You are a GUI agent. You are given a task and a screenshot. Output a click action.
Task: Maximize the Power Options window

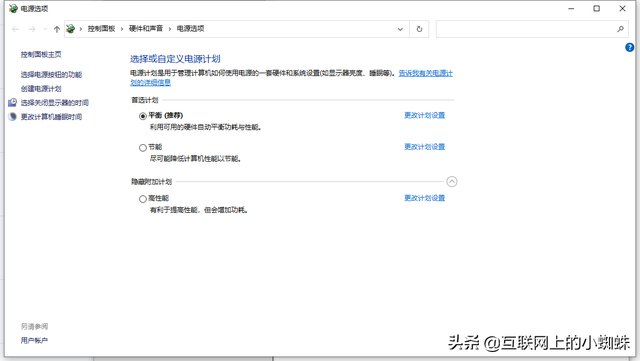pyautogui.click(x=597, y=9)
